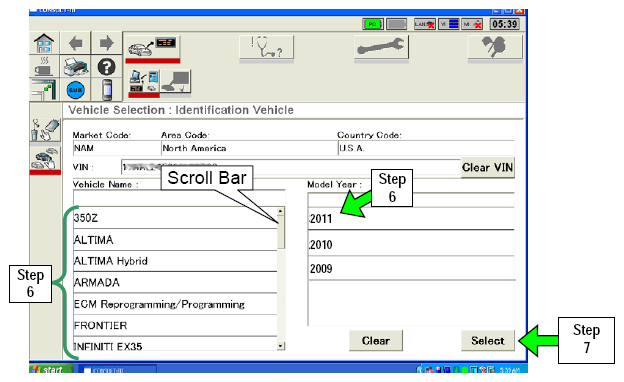
Task: Select model year 2009
Action: pyautogui.click(x=411, y=269)
